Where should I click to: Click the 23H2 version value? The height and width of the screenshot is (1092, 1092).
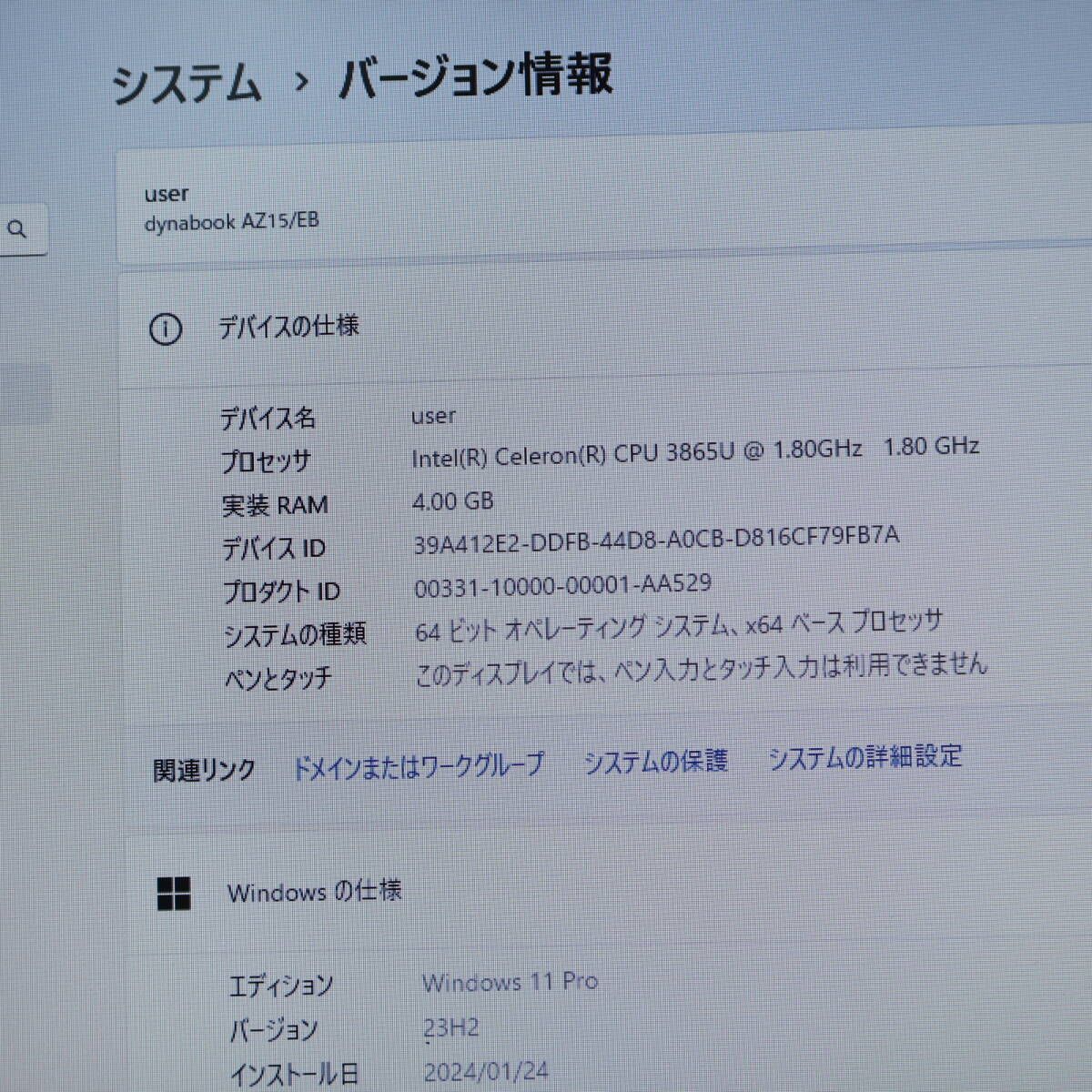[451, 1028]
